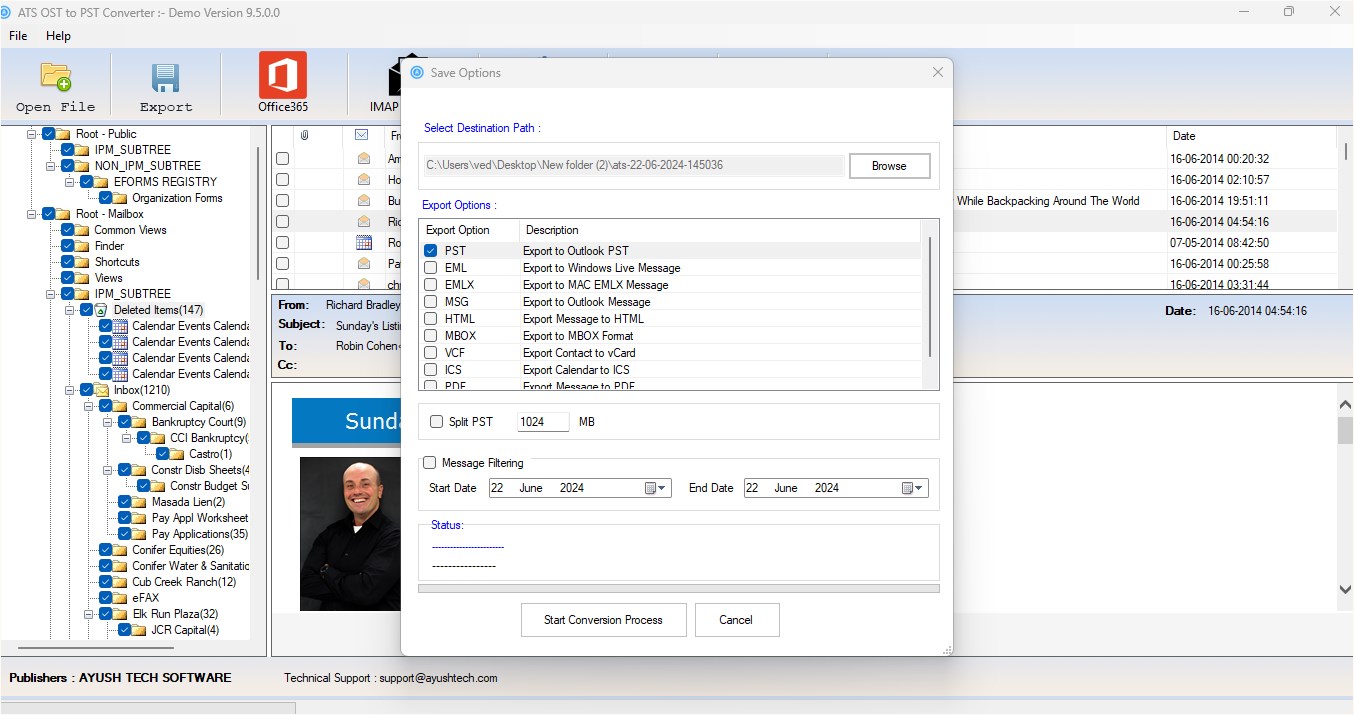The image size is (1354, 715).
Task: Collapse the Root - Public tree node
Action: tap(32, 134)
